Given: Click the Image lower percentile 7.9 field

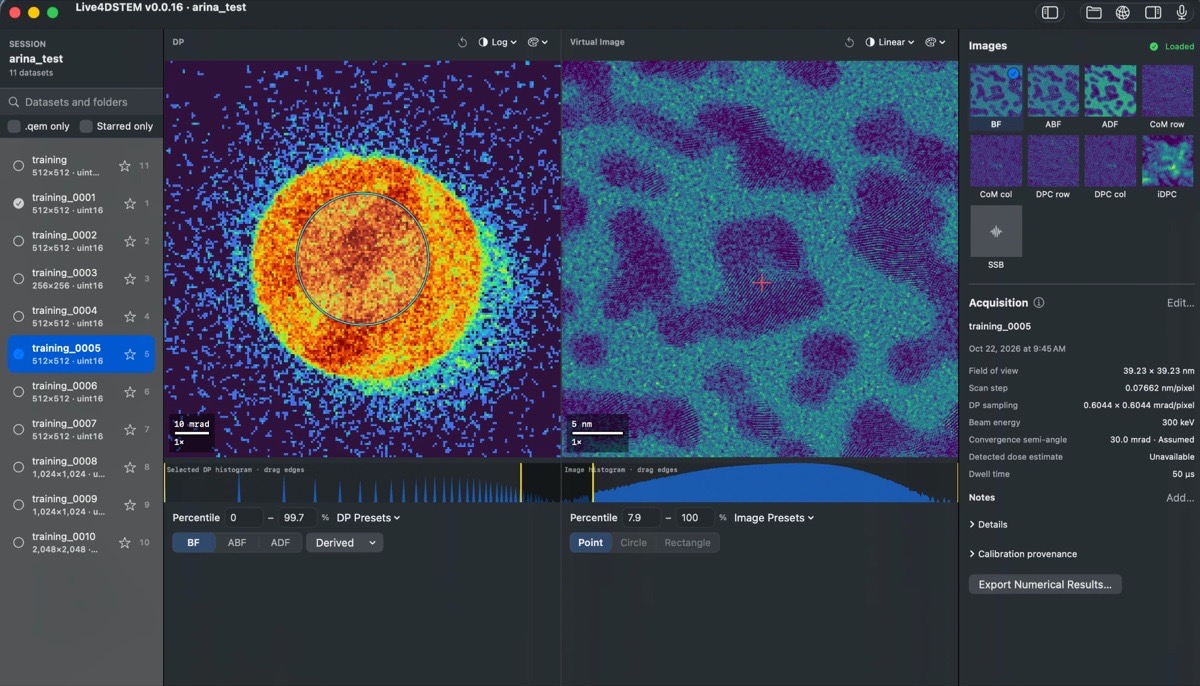Looking at the screenshot, I should pyautogui.click(x=640, y=518).
